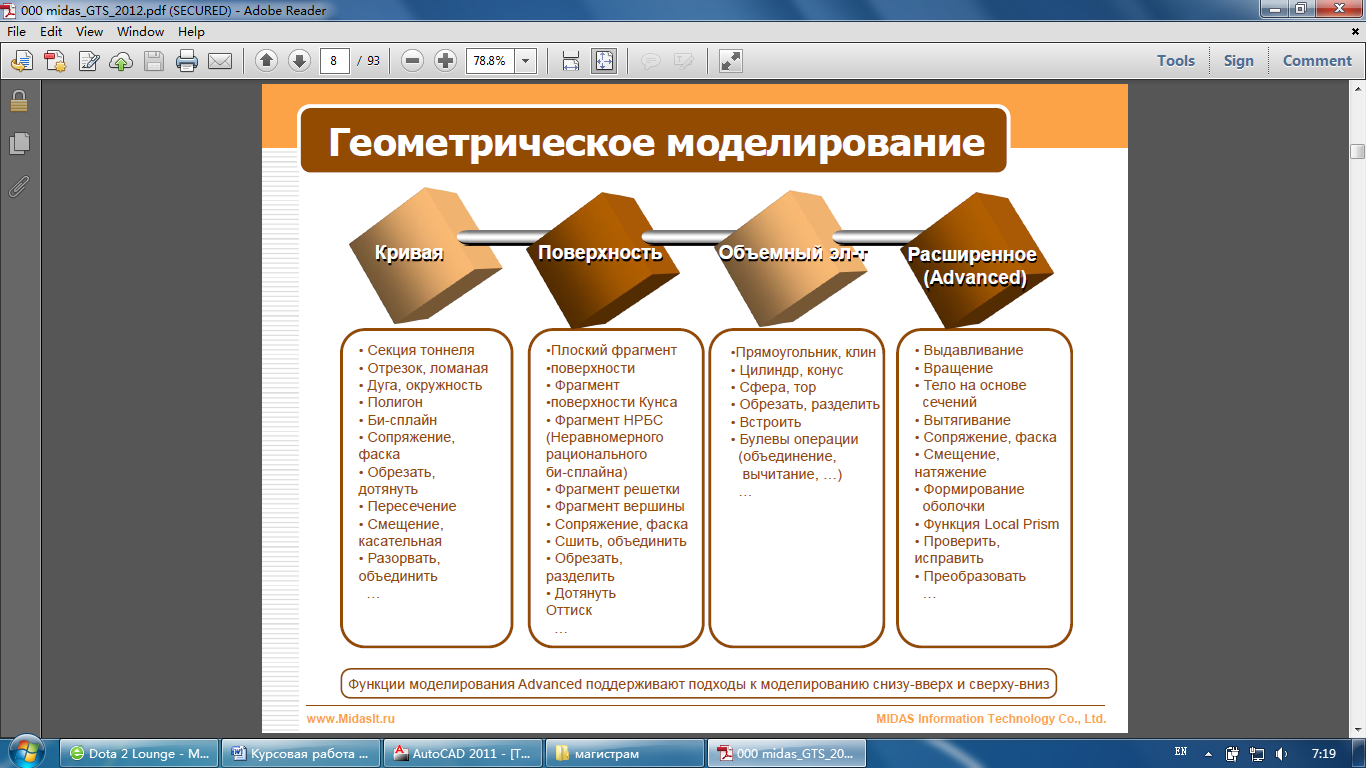
Task: Go to previous page with up arrow
Action: (266, 61)
